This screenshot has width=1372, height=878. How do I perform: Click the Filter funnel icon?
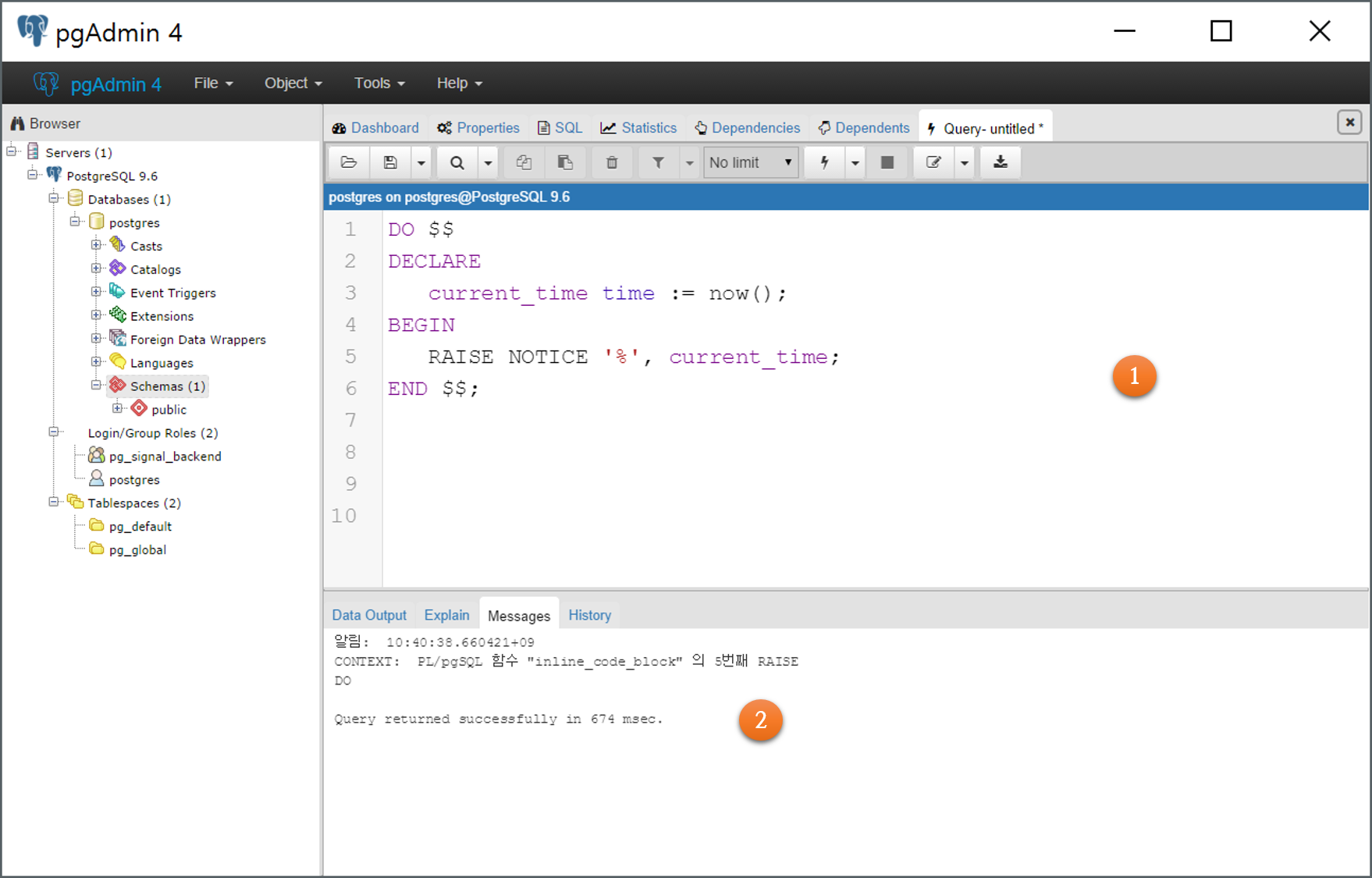click(x=659, y=162)
